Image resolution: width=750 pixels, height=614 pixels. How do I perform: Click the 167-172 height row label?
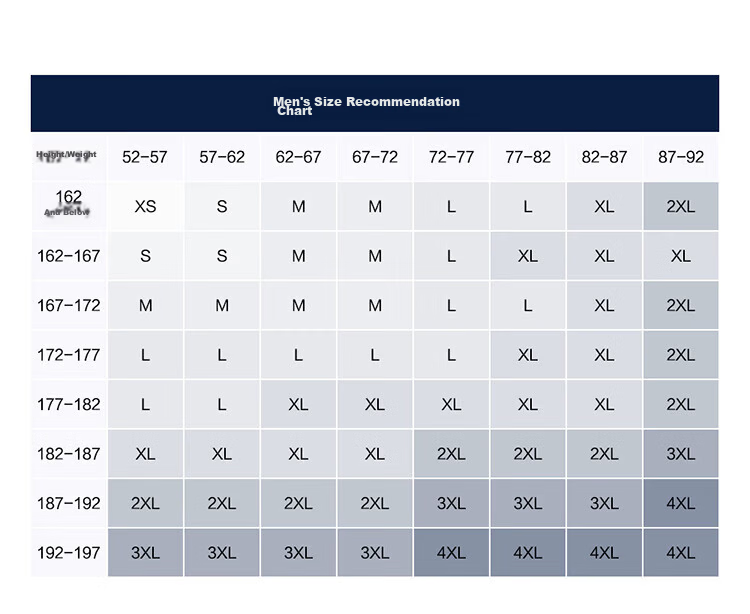(69, 306)
